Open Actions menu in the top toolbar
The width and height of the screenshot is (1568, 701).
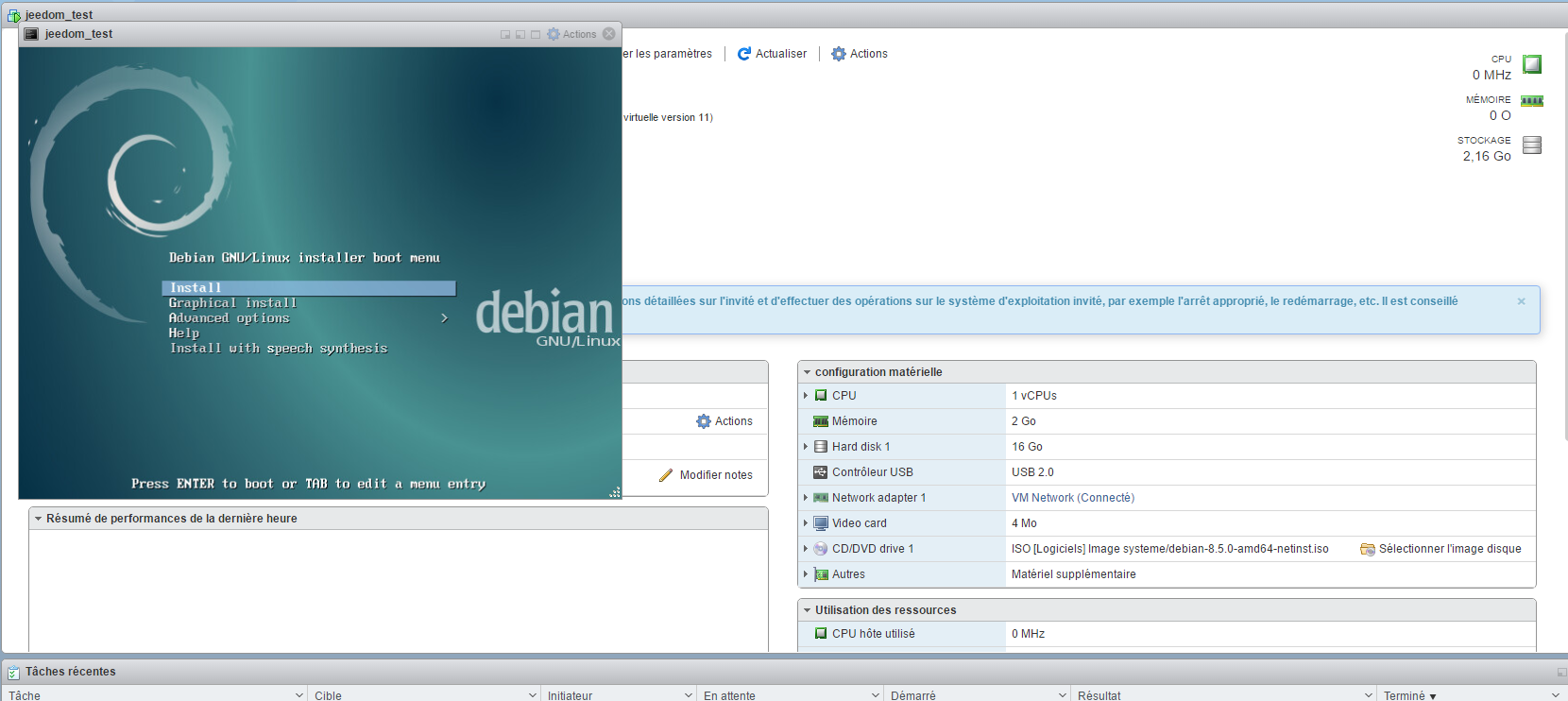(860, 54)
